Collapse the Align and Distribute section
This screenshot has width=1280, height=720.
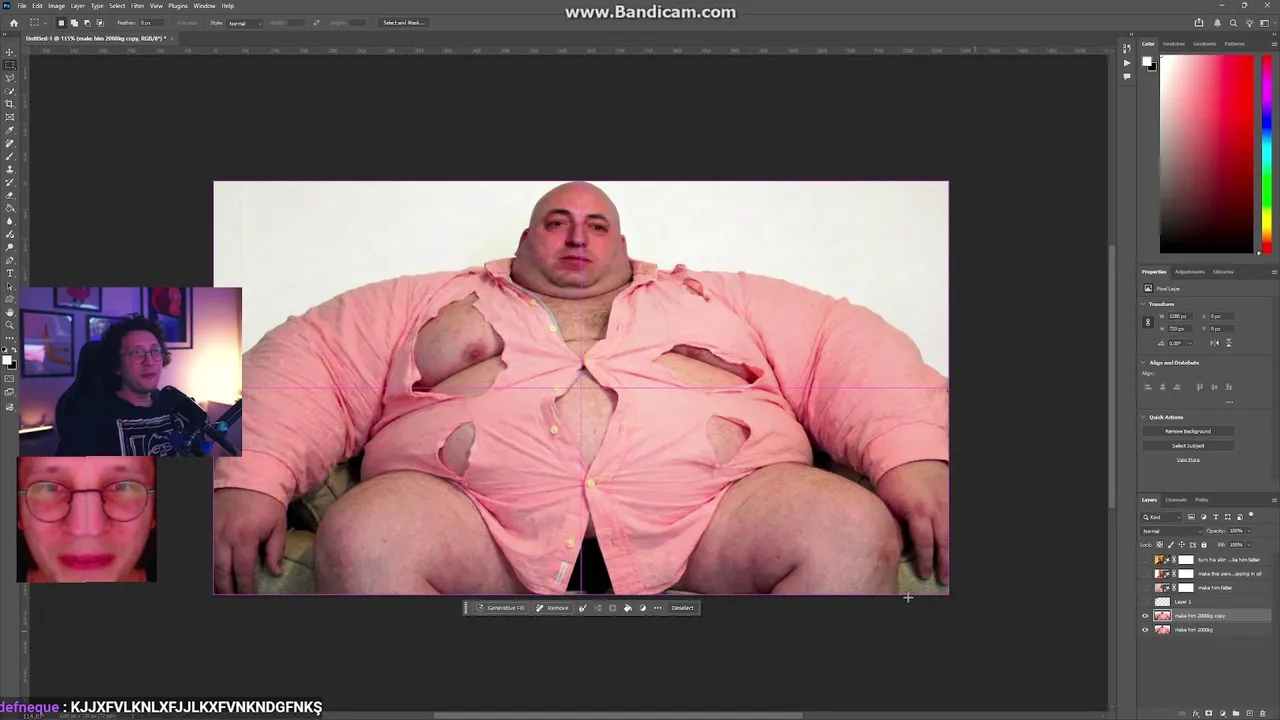point(1144,363)
